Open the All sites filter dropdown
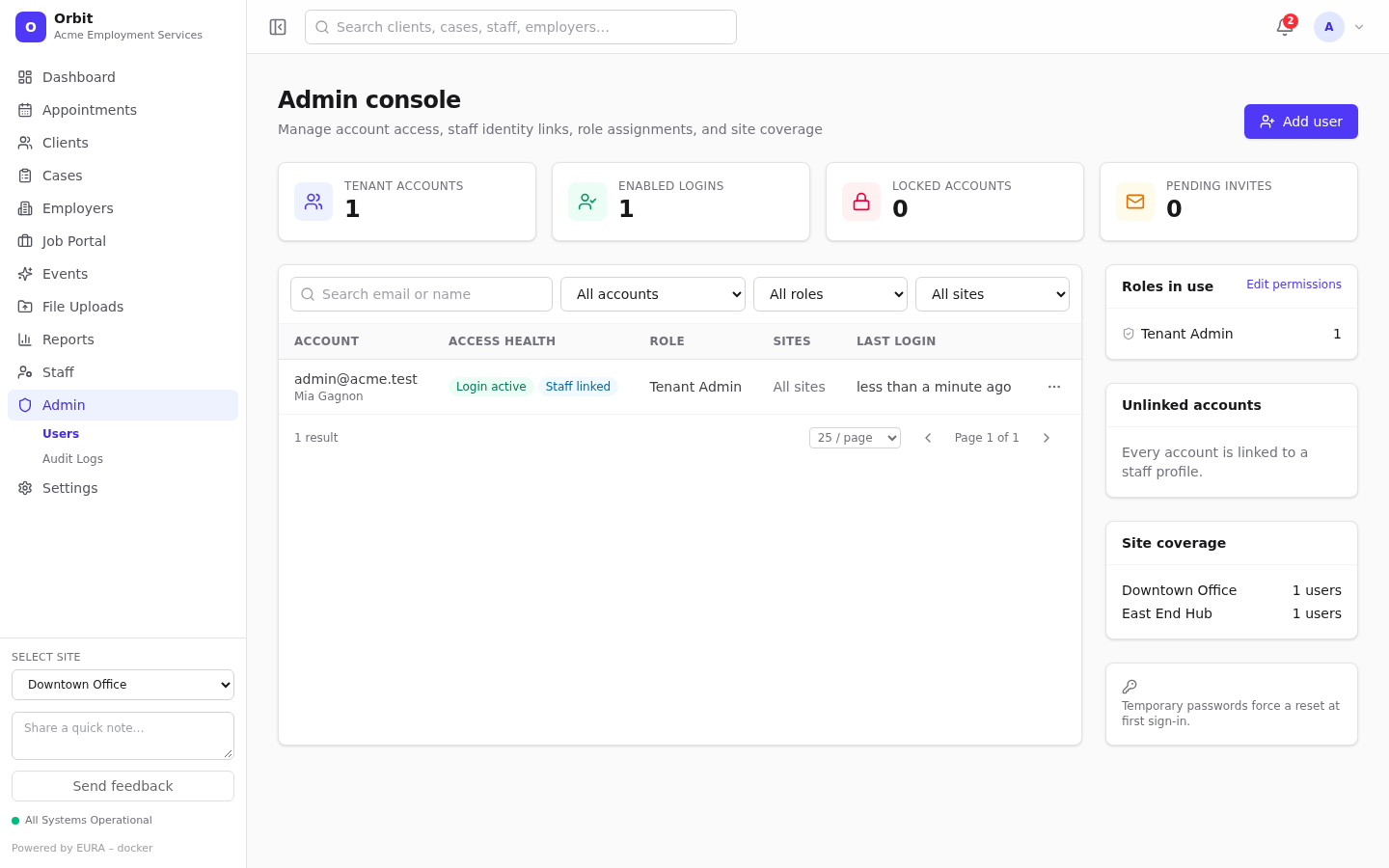This screenshot has width=1389, height=868. coord(993,294)
